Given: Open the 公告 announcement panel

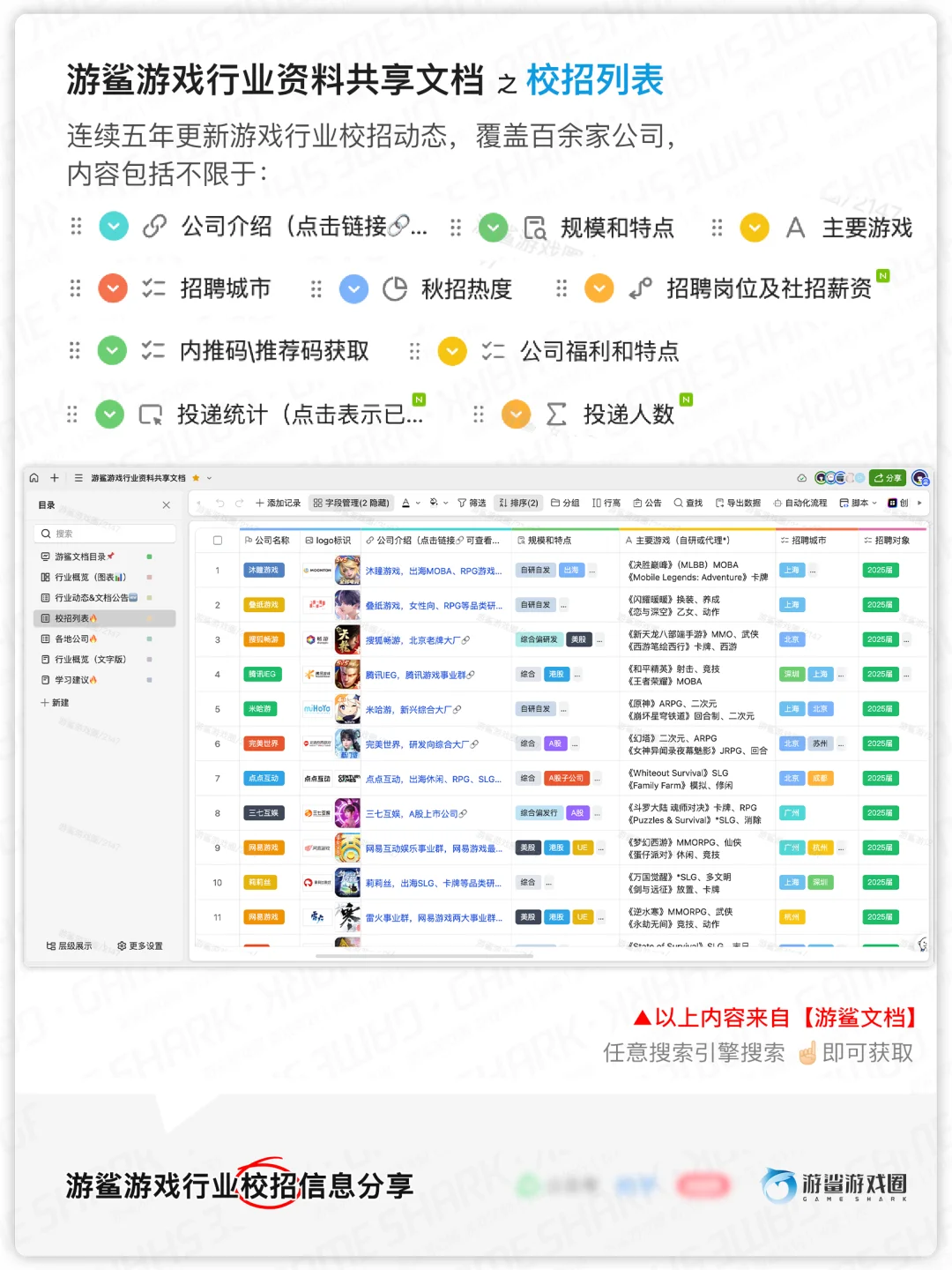Looking at the screenshot, I should [651, 503].
